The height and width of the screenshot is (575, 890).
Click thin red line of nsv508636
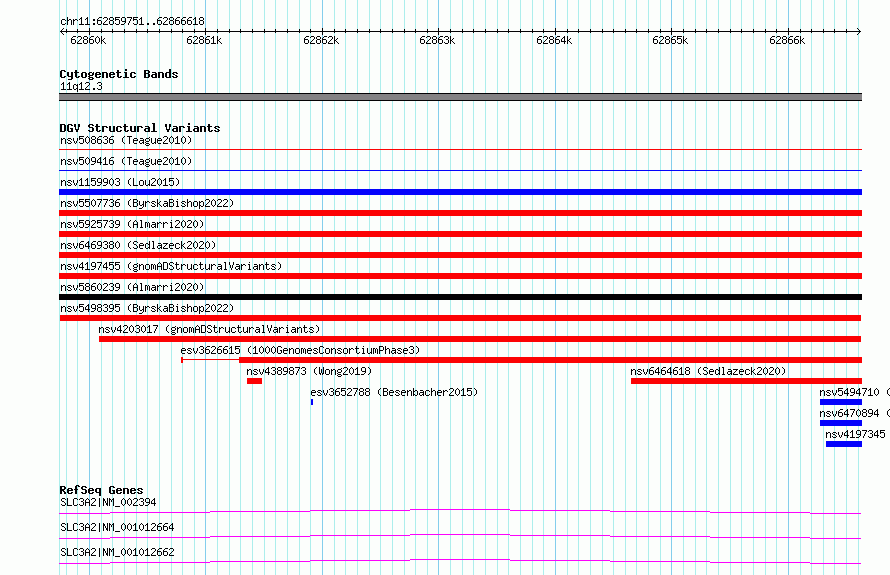click(x=460, y=150)
